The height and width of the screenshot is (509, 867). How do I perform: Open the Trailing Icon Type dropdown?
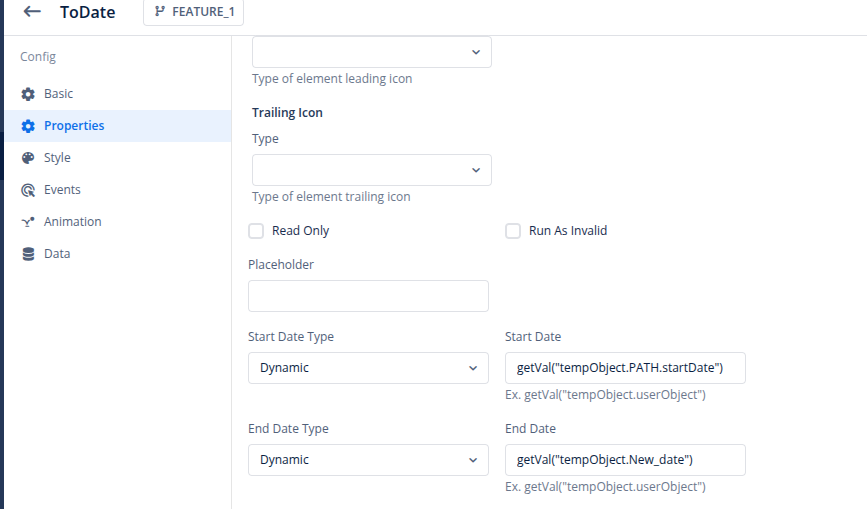[372, 170]
